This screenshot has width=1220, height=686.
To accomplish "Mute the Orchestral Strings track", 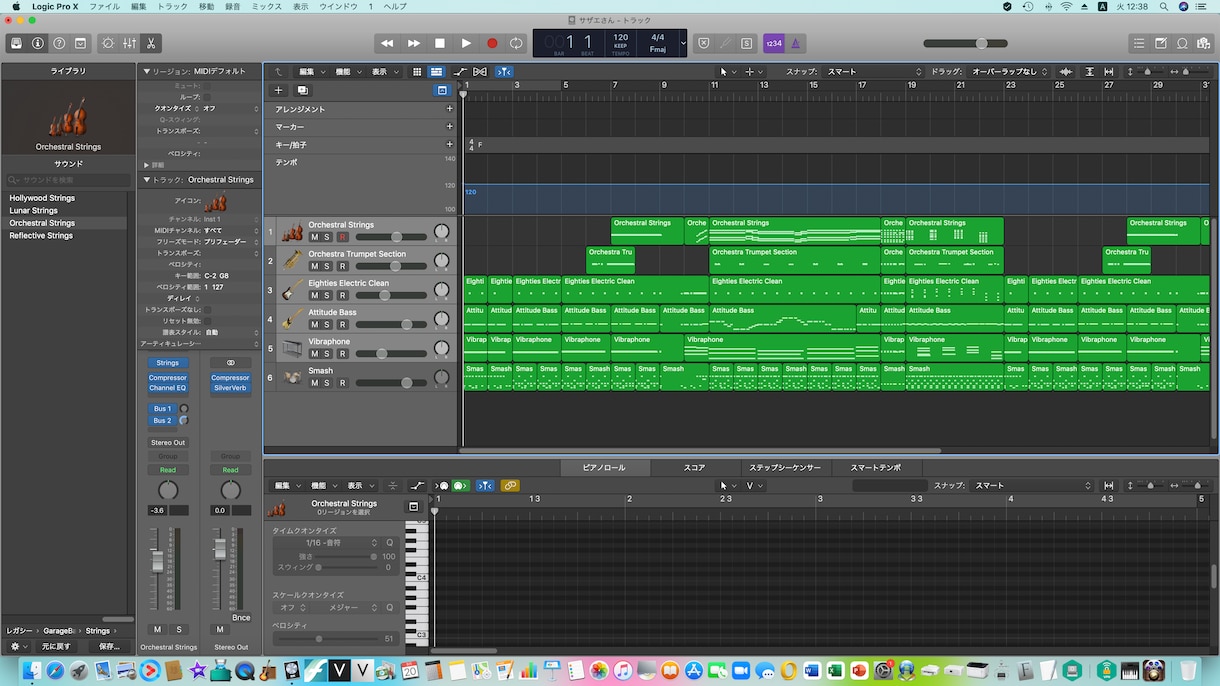I will pos(314,237).
